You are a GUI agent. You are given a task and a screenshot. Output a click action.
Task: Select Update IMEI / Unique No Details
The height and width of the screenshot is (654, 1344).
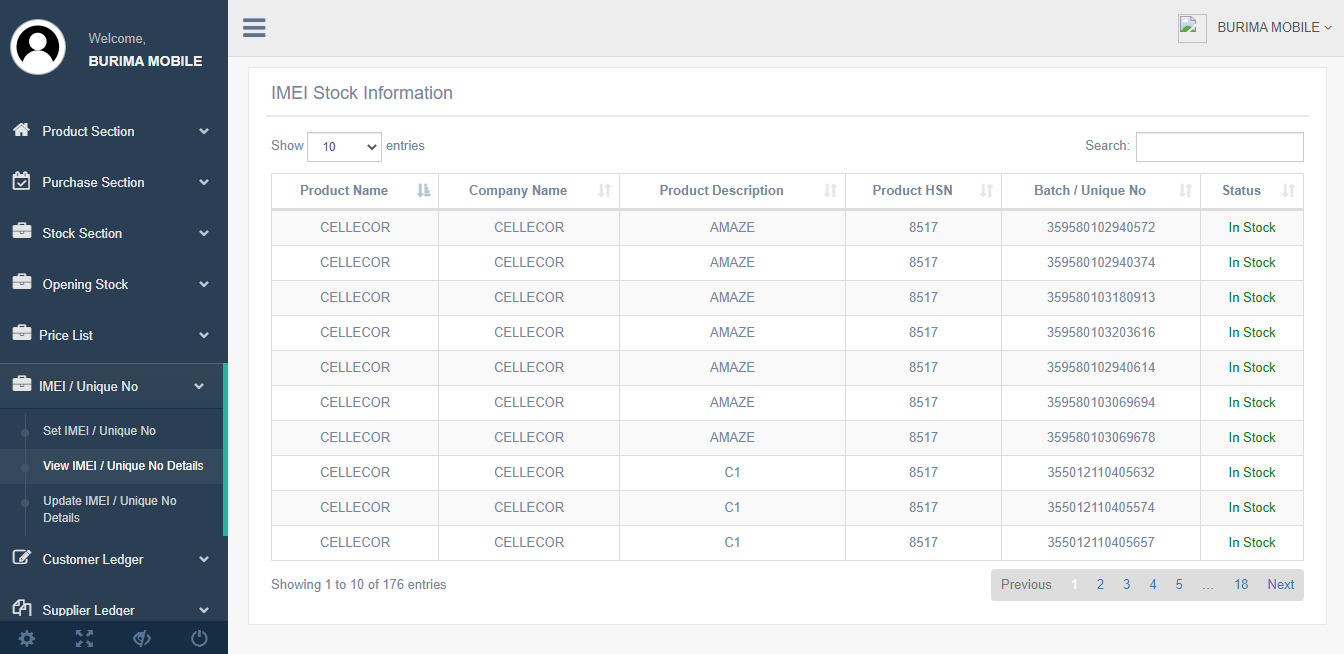[x=110, y=509]
